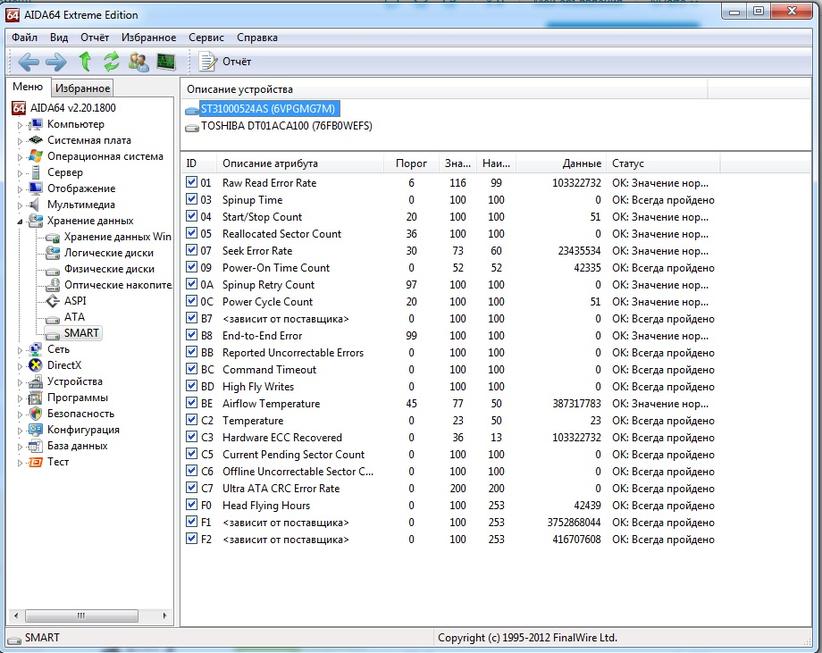Open the Вид menu
This screenshot has width=822, height=653.
(59, 38)
